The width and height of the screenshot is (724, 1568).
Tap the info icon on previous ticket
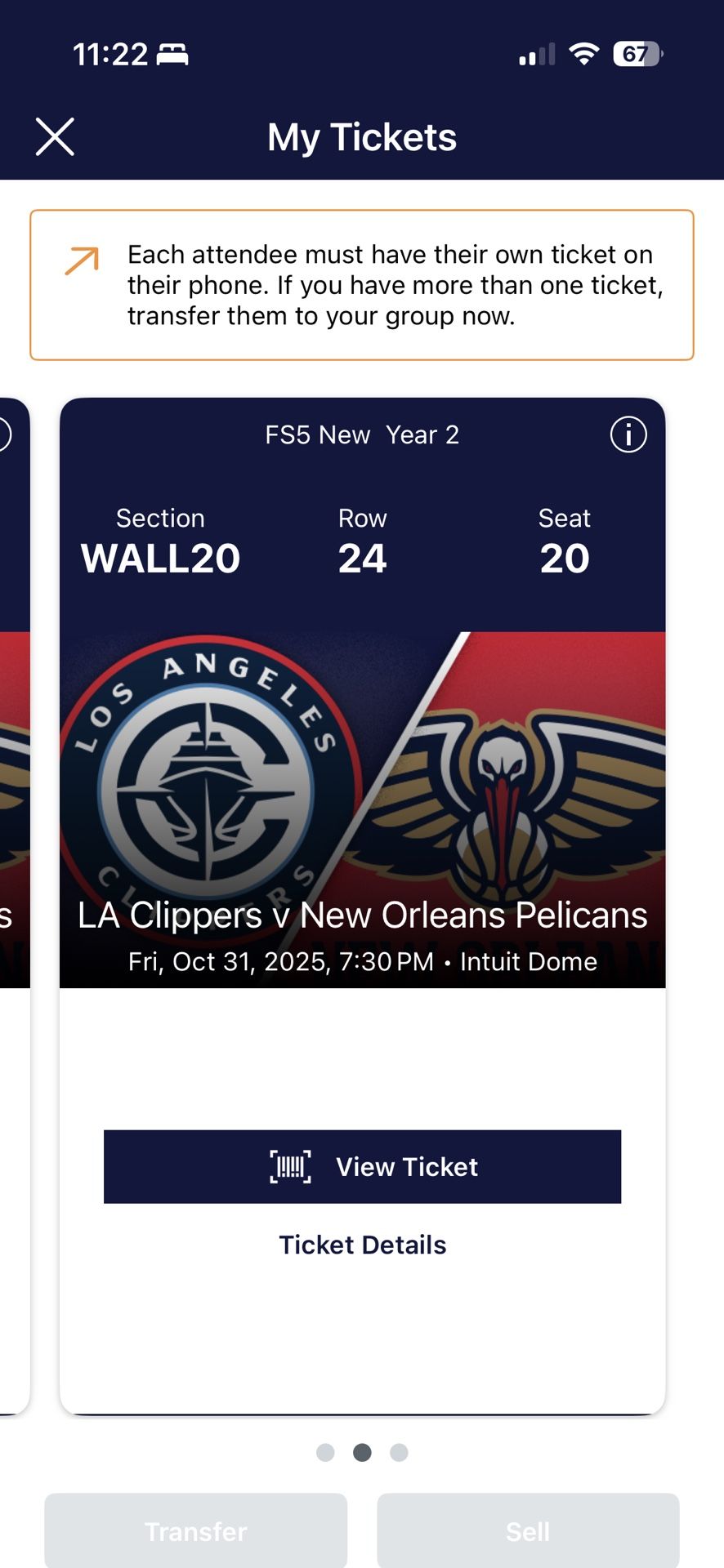click(3, 434)
